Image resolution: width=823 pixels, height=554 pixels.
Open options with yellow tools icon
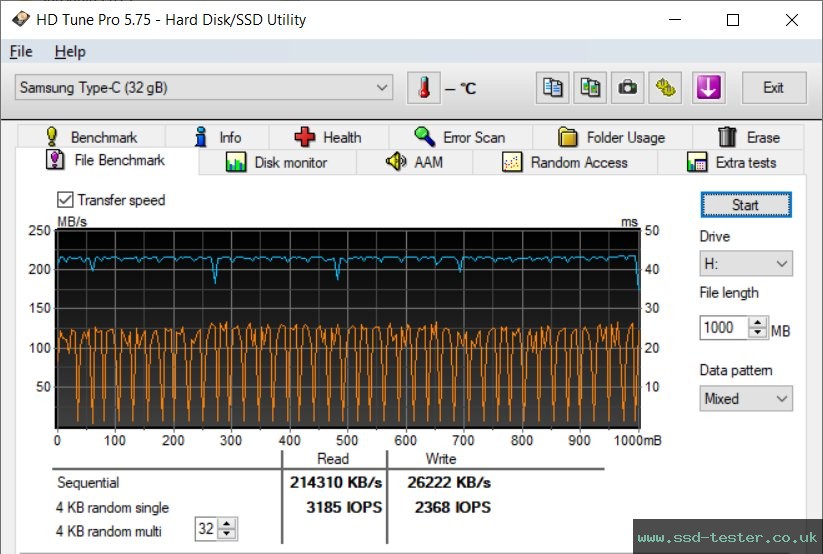665,88
